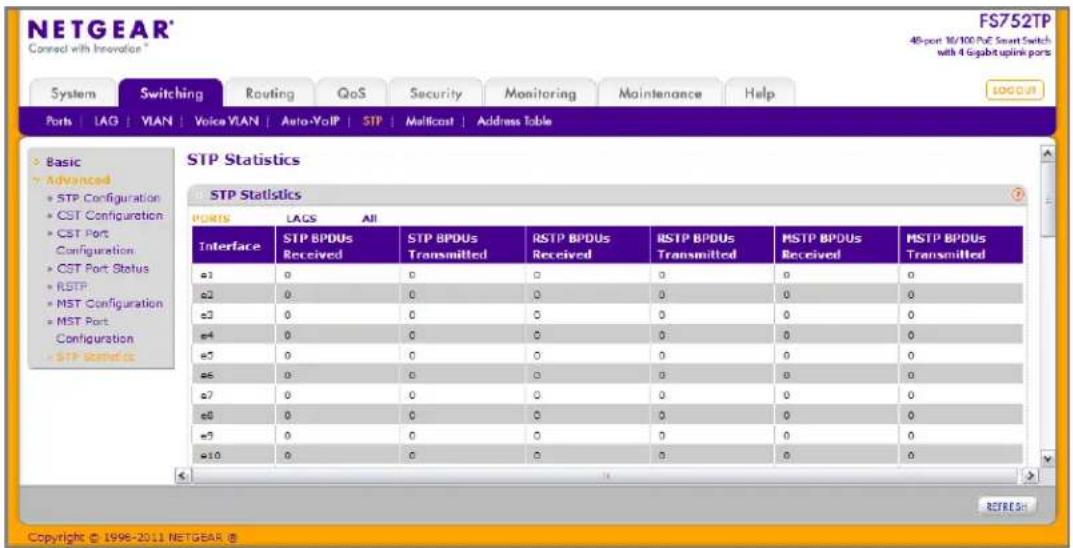This screenshot has width=1073, height=548.
Task: Click MSTP BPDUs Received column header
Action: tap(836, 246)
